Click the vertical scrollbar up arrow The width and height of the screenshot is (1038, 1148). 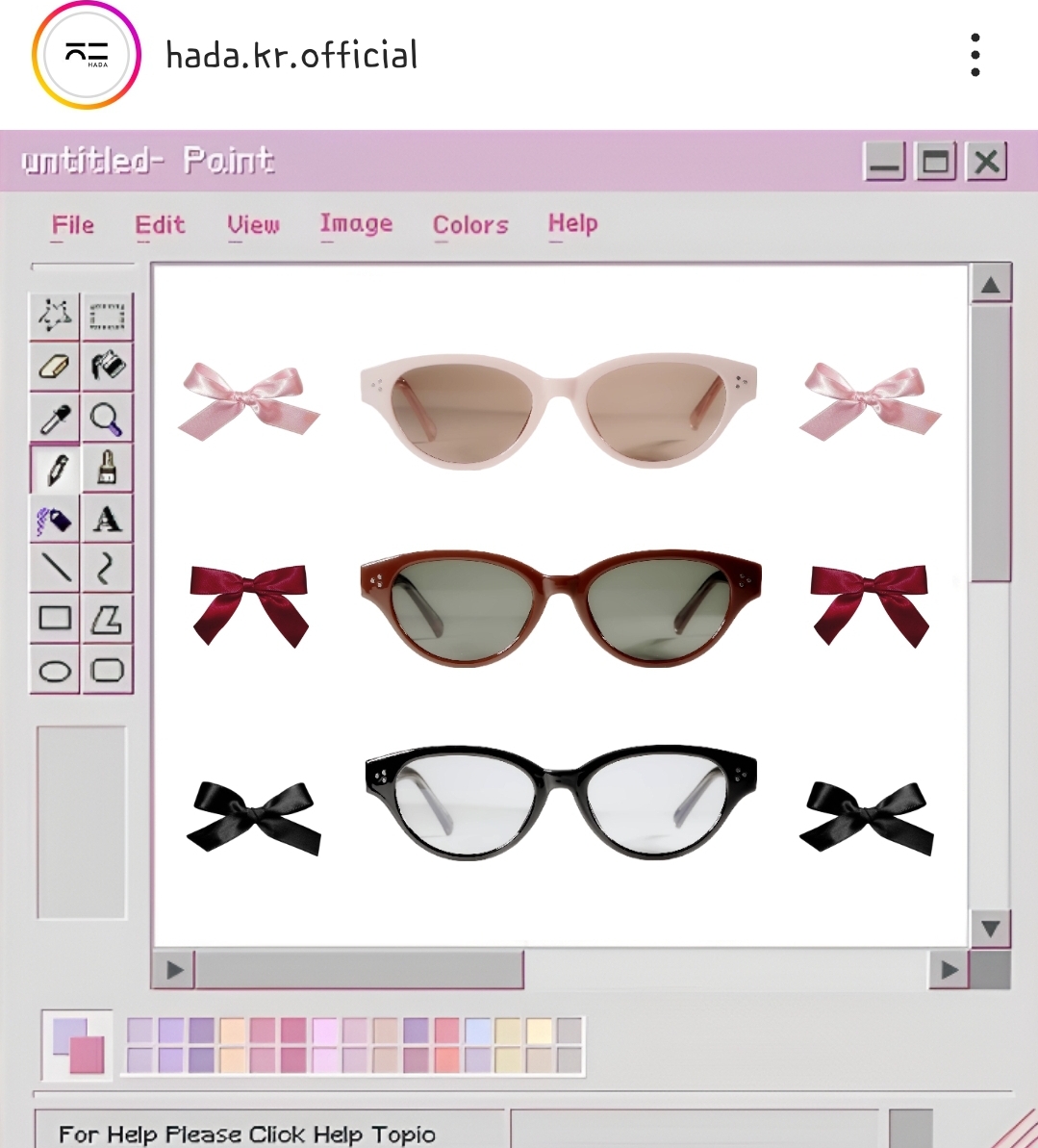pos(990,285)
